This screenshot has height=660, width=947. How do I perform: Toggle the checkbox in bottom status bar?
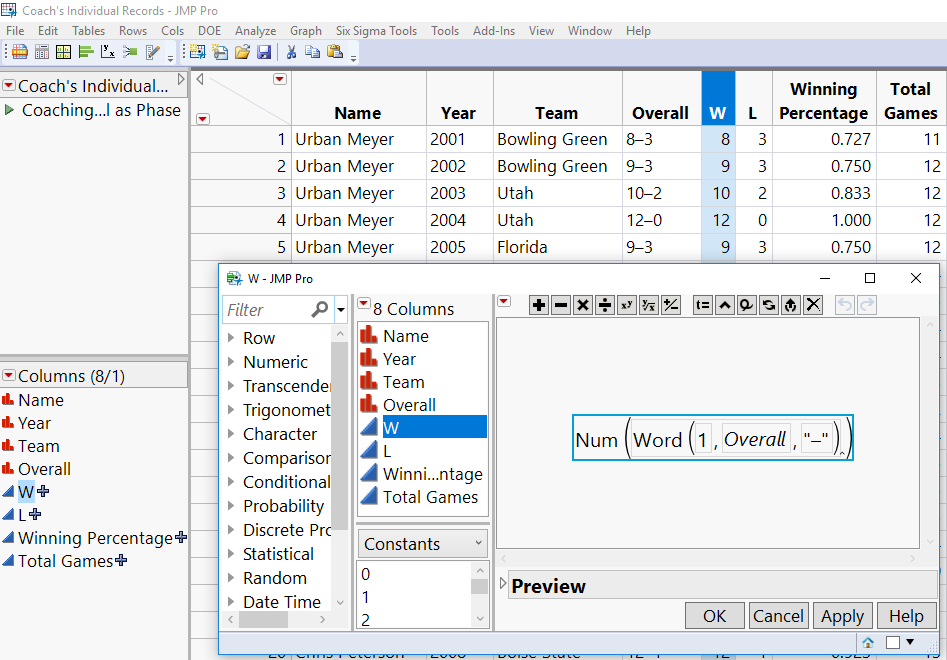893,642
